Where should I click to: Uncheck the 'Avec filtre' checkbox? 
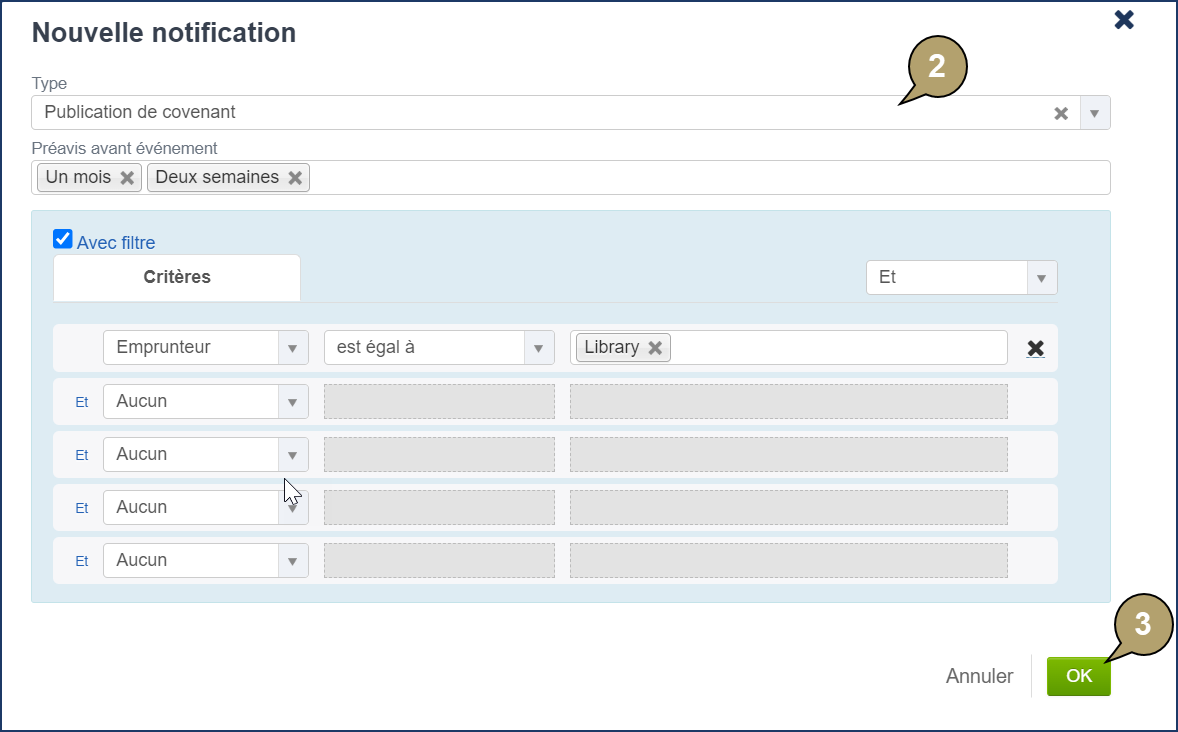point(63,239)
